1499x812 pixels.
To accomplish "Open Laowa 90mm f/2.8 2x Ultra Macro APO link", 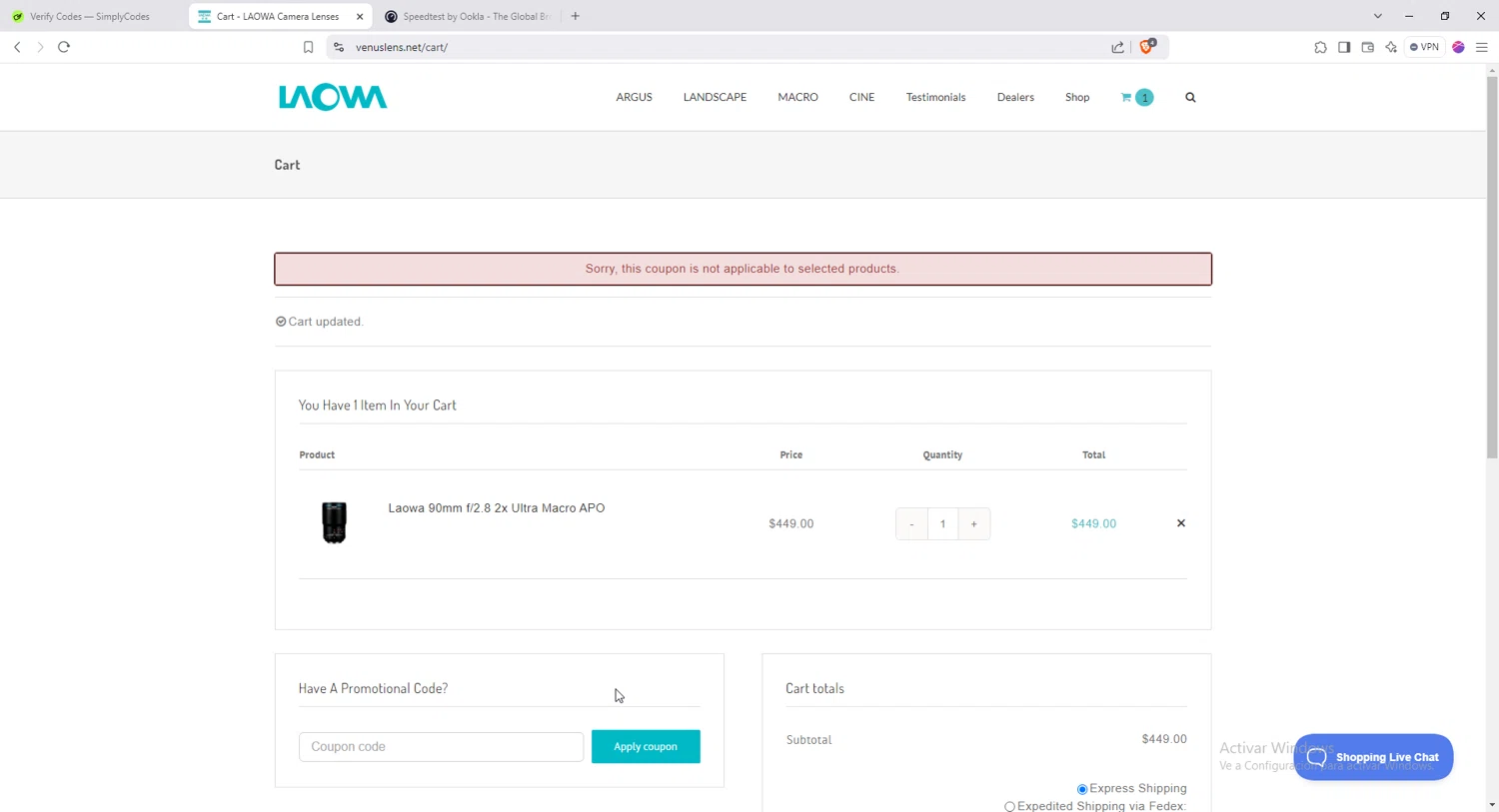I will (x=497, y=507).
